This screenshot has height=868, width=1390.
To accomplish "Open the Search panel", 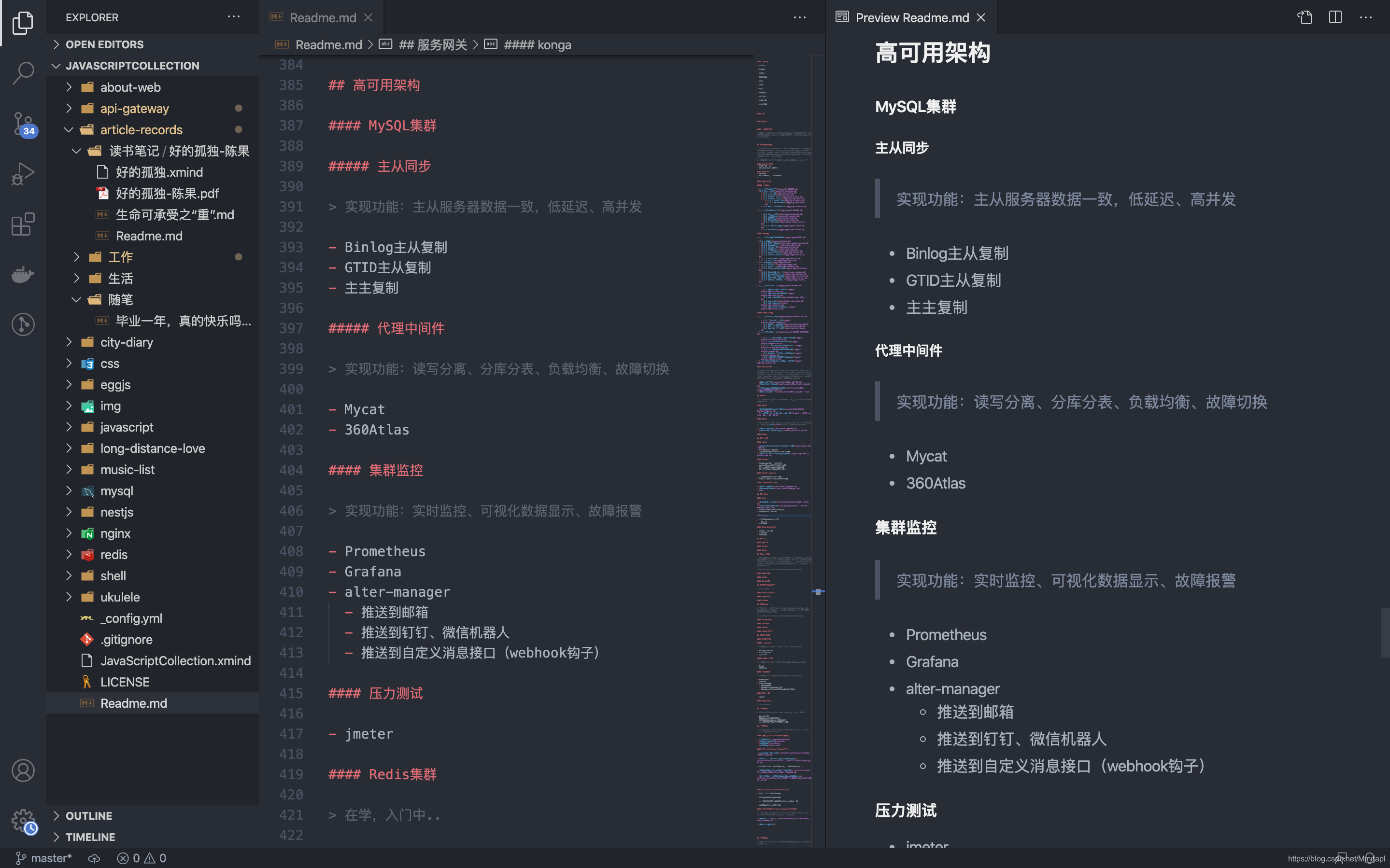I will pos(23,73).
